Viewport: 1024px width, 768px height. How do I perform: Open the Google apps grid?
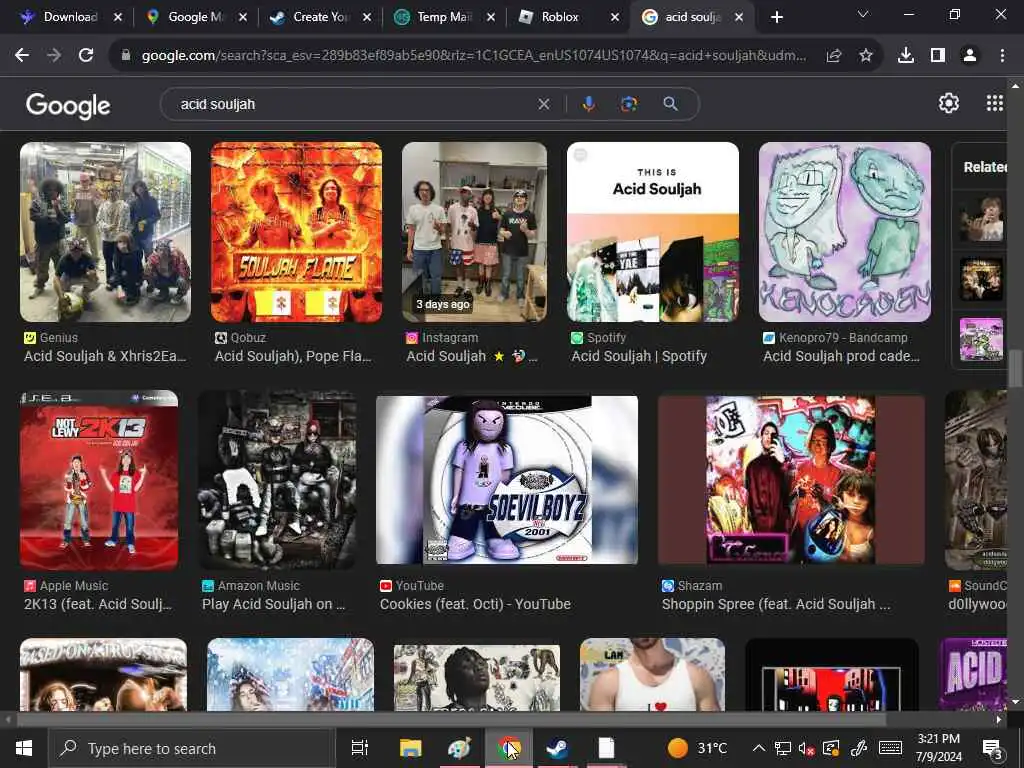click(994, 103)
